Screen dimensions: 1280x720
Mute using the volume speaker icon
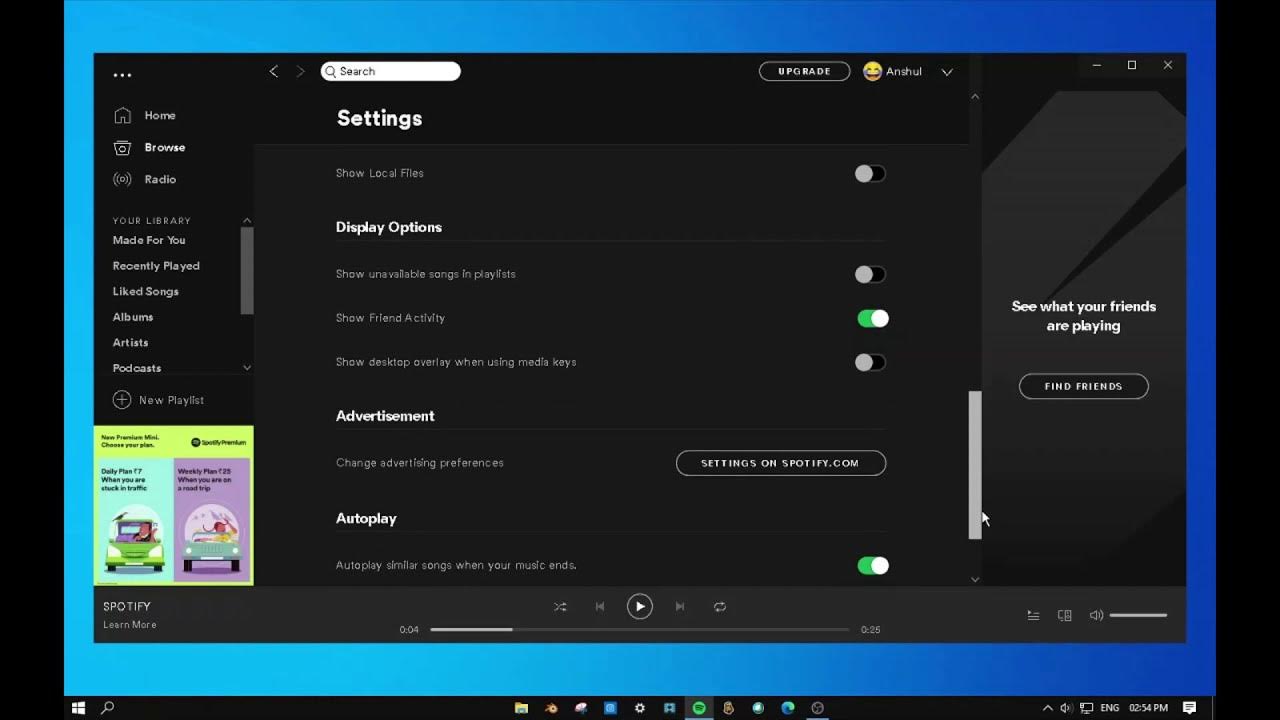(1096, 616)
